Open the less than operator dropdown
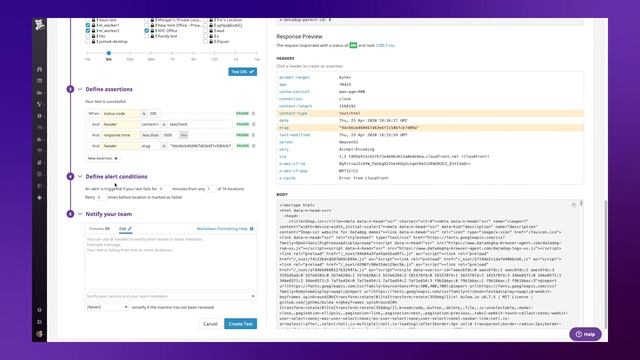The height and width of the screenshot is (360, 640). 150,135
